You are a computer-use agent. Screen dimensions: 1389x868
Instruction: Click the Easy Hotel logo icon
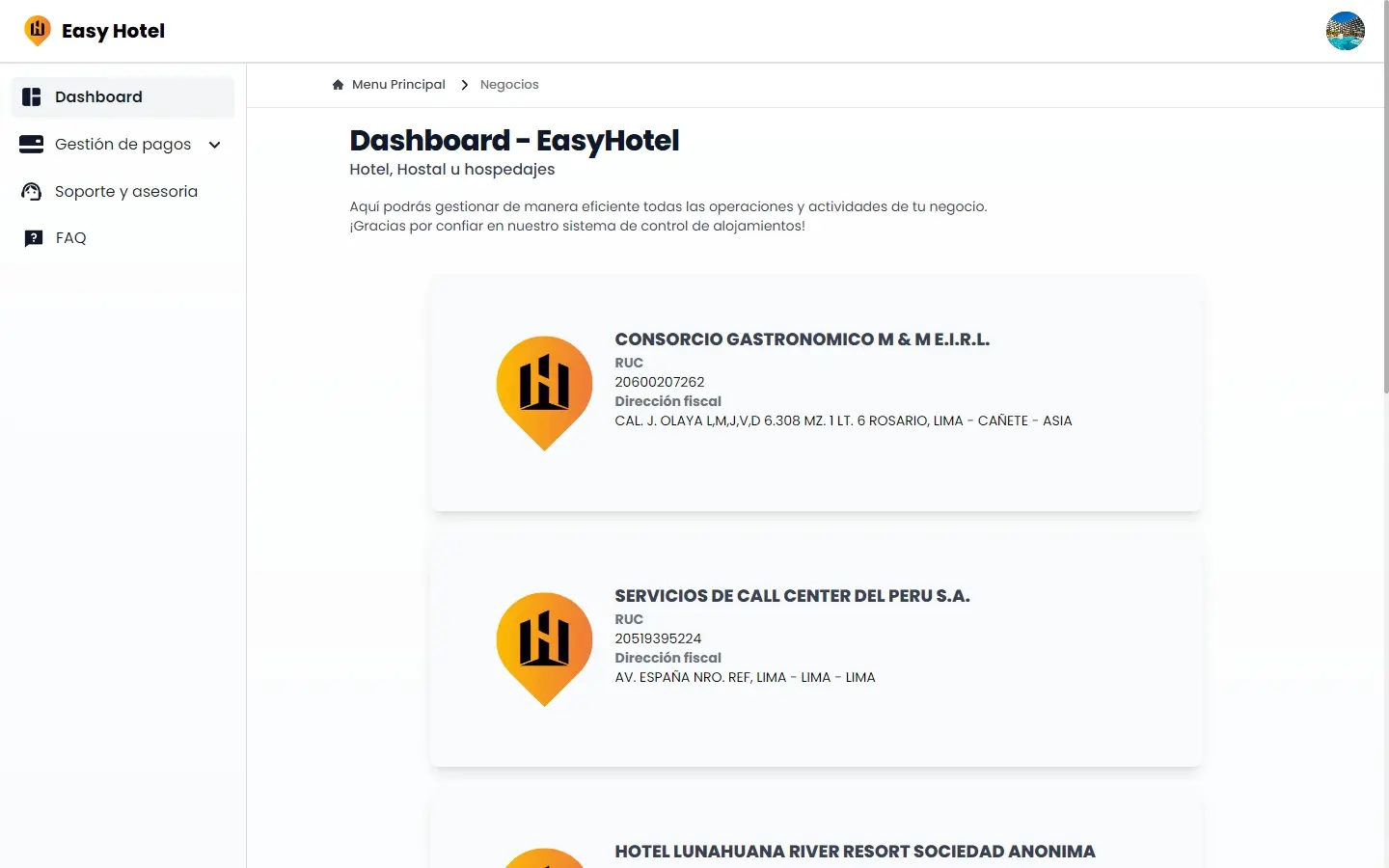click(x=38, y=30)
